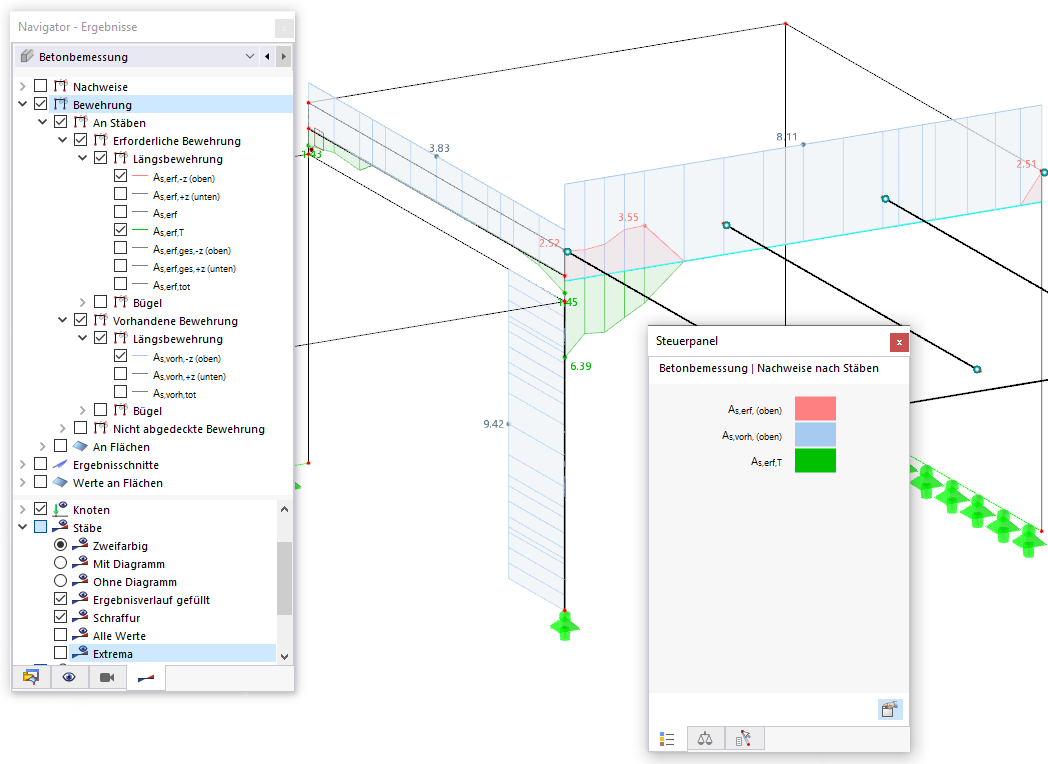
Task: Click the lower navigator scrollbar thumb
Action: (x=284, y=578)
